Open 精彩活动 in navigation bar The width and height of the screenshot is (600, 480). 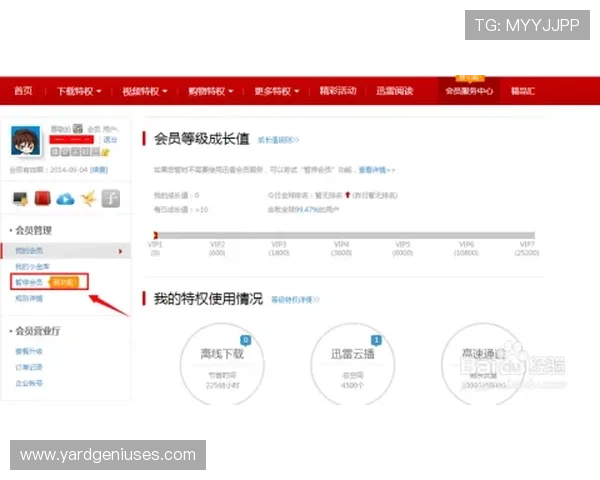338,91
